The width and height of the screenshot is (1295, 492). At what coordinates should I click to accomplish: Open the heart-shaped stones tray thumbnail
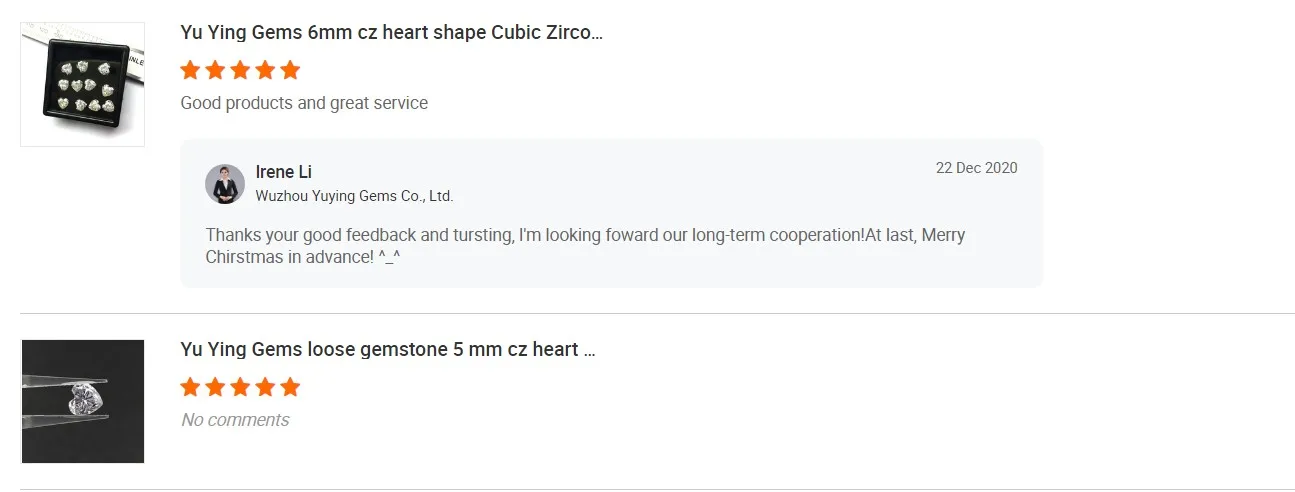click(x=83, y=85)
